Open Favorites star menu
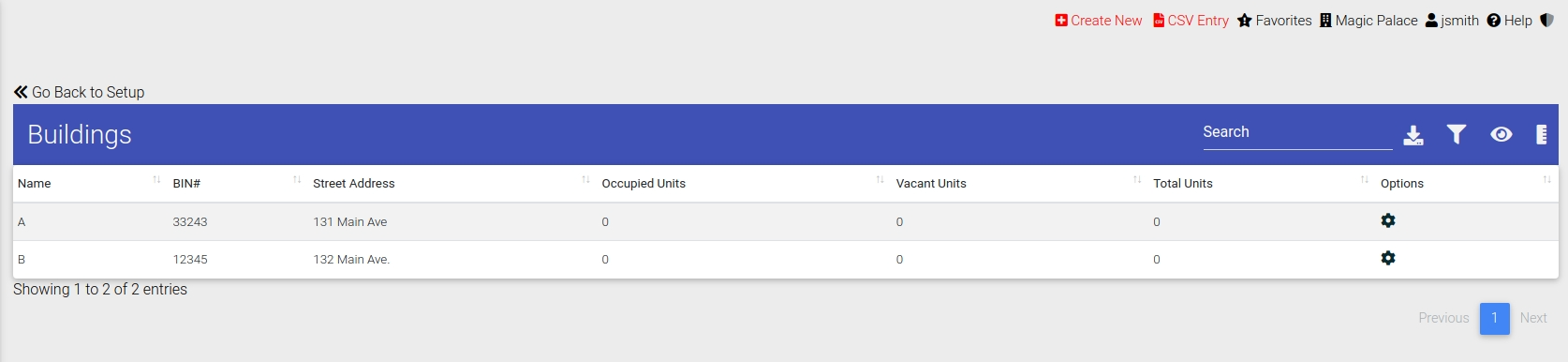1568x362 pixels. 1274,21
